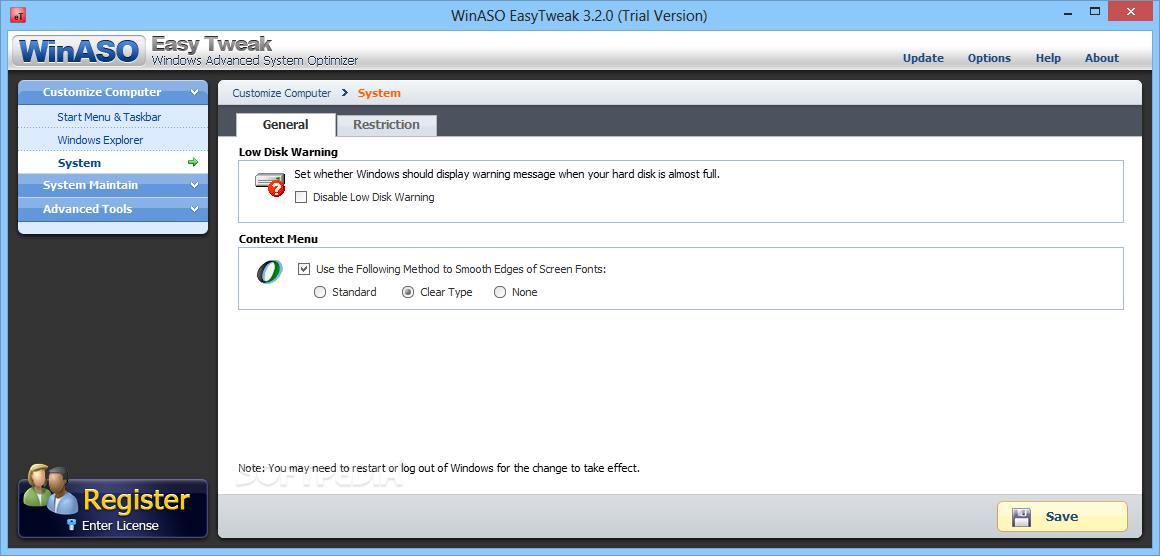
Task: Select the None radio option
Action: (x=499, y=292)
